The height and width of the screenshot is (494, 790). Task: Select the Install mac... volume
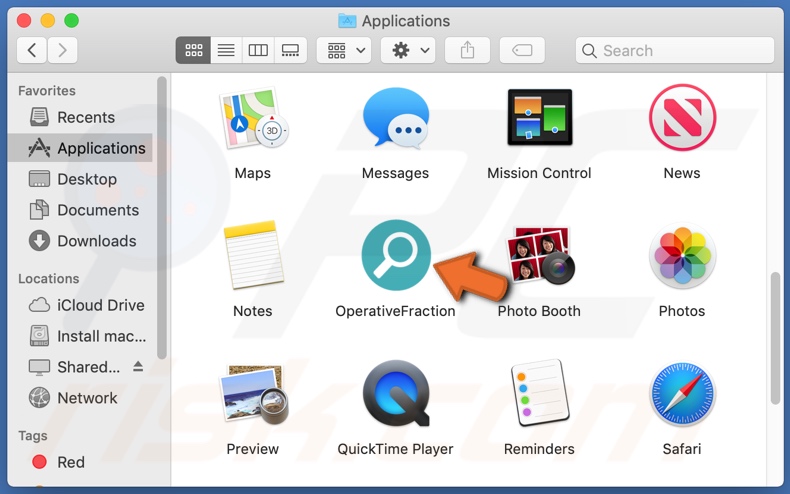pyautogui.click(x=81, y=336)
